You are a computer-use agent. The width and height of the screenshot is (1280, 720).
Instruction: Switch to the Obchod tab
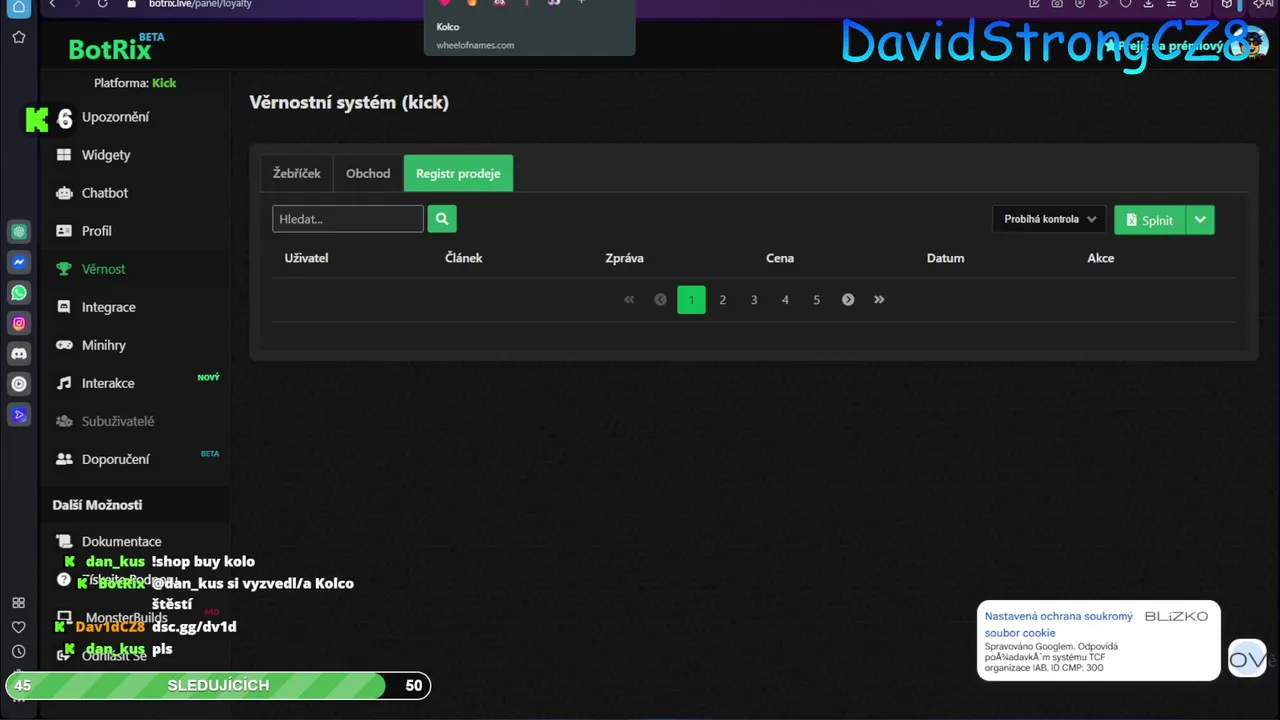[368, 173]
